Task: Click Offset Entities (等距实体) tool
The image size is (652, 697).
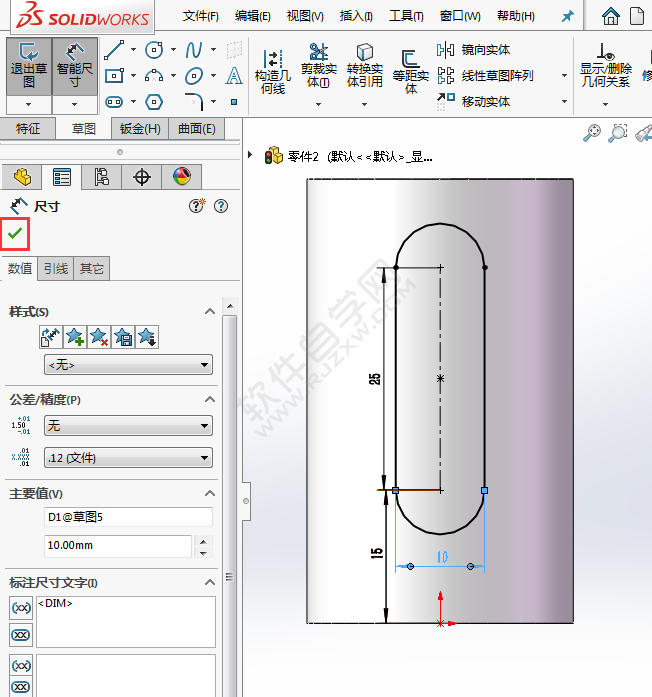Action: pos(411,72)
